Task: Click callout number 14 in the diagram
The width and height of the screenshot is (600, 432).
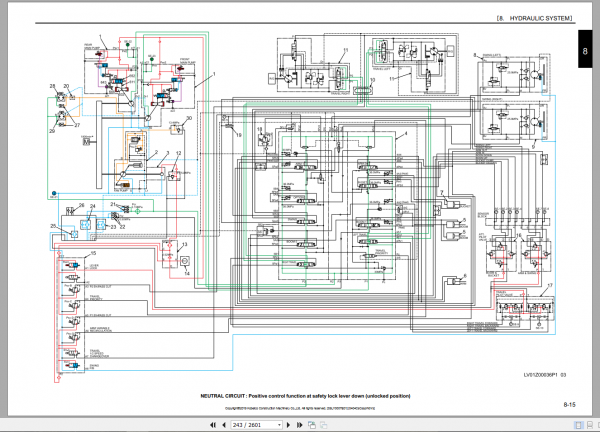Action: click(x=187, y=273)
